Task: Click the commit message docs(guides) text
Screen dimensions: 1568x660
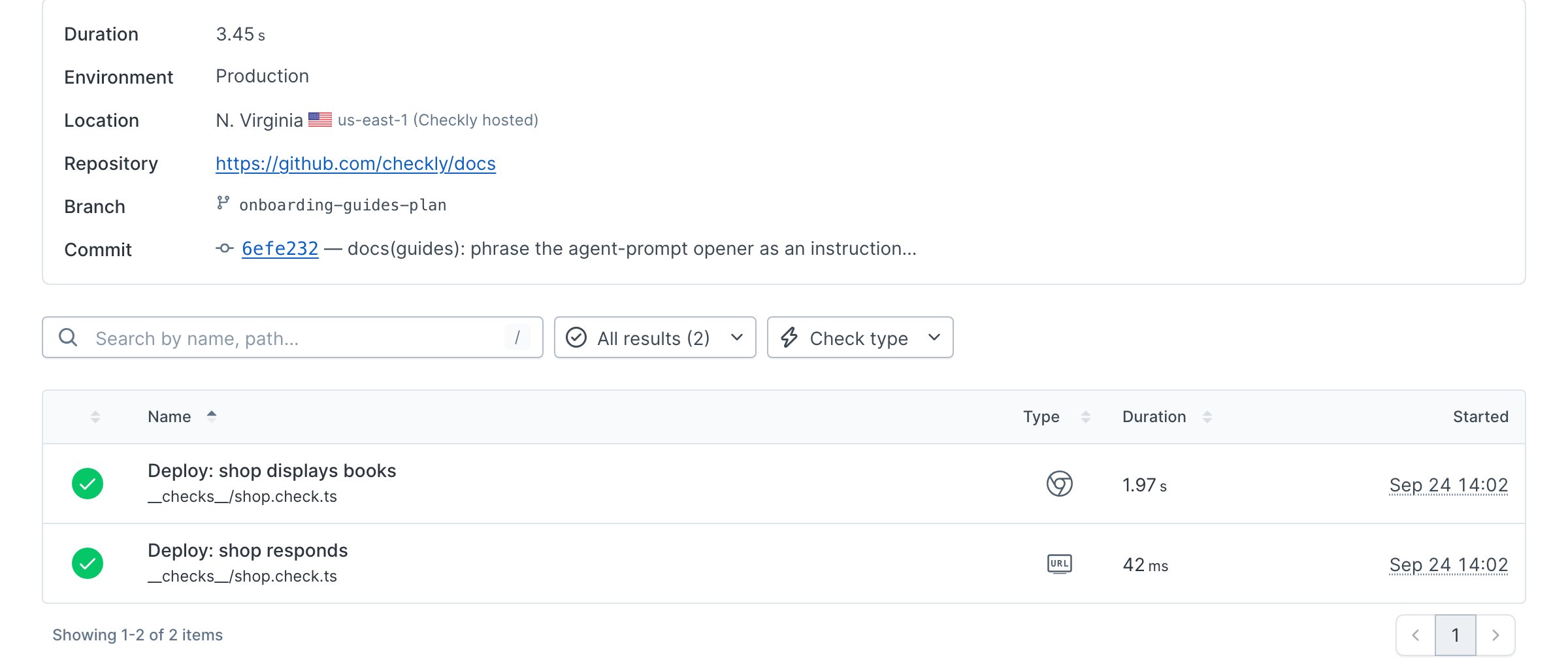Action: click(632, 248)
